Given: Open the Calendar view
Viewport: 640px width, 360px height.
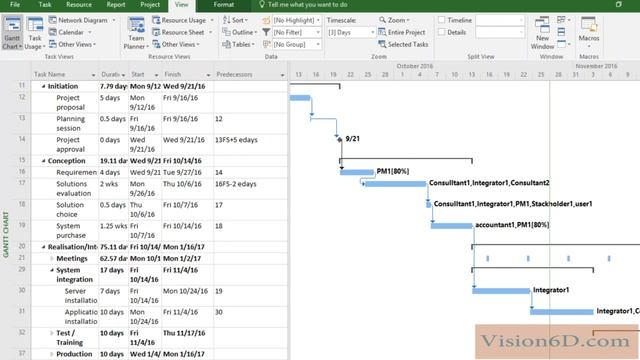Looking at the screenshot, I should (x=70, y=32).
